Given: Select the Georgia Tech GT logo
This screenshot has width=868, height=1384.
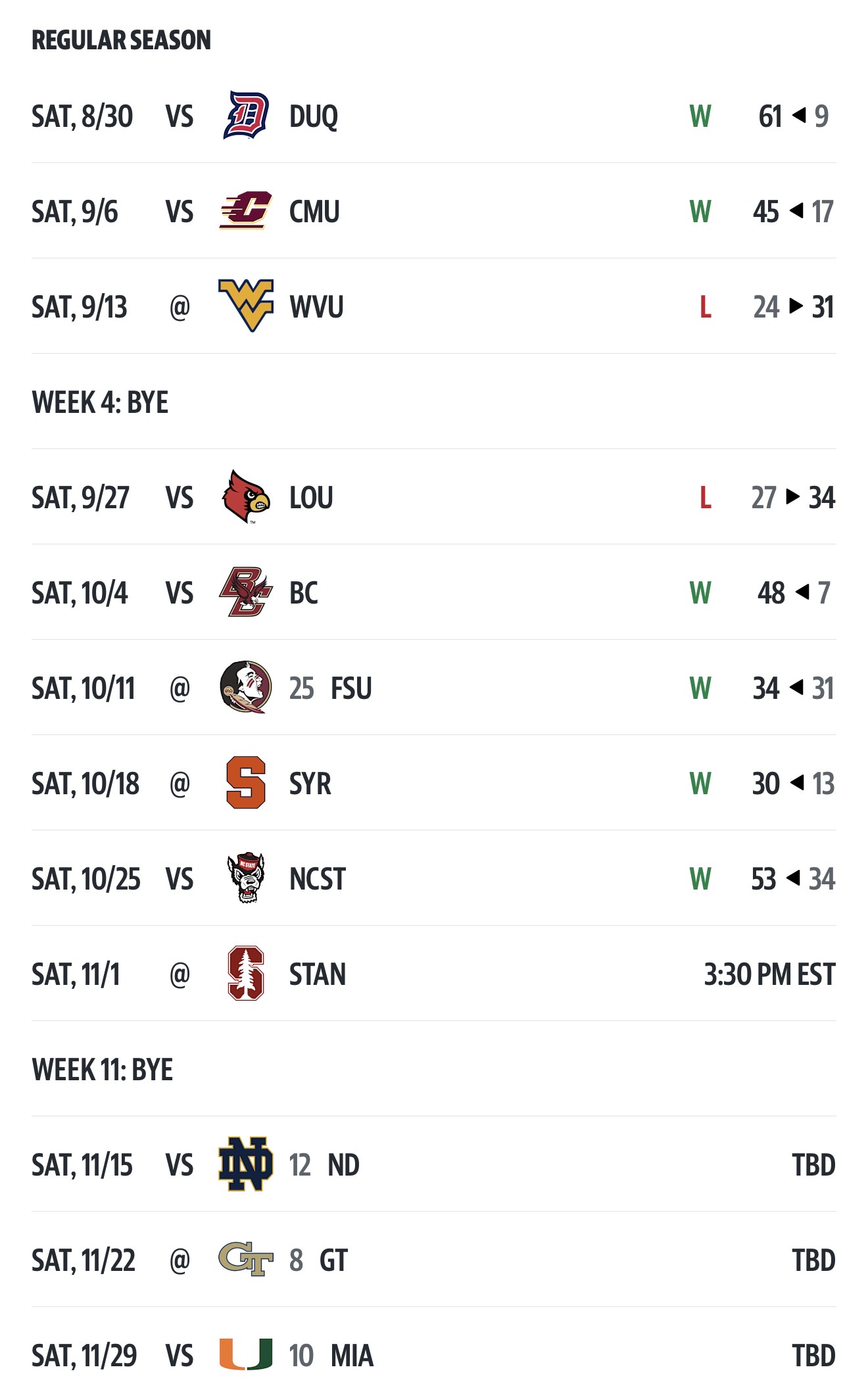Looking at the screenshot, I should coord(246,1260).
